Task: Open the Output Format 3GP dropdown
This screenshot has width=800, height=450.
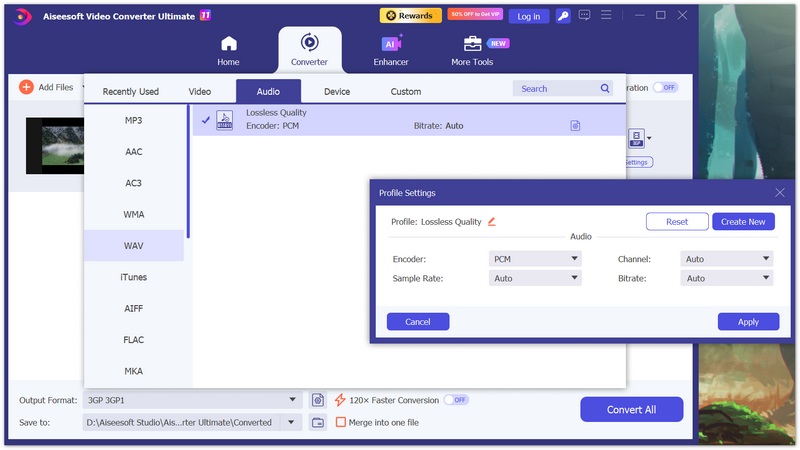Action: click(192, 400)
